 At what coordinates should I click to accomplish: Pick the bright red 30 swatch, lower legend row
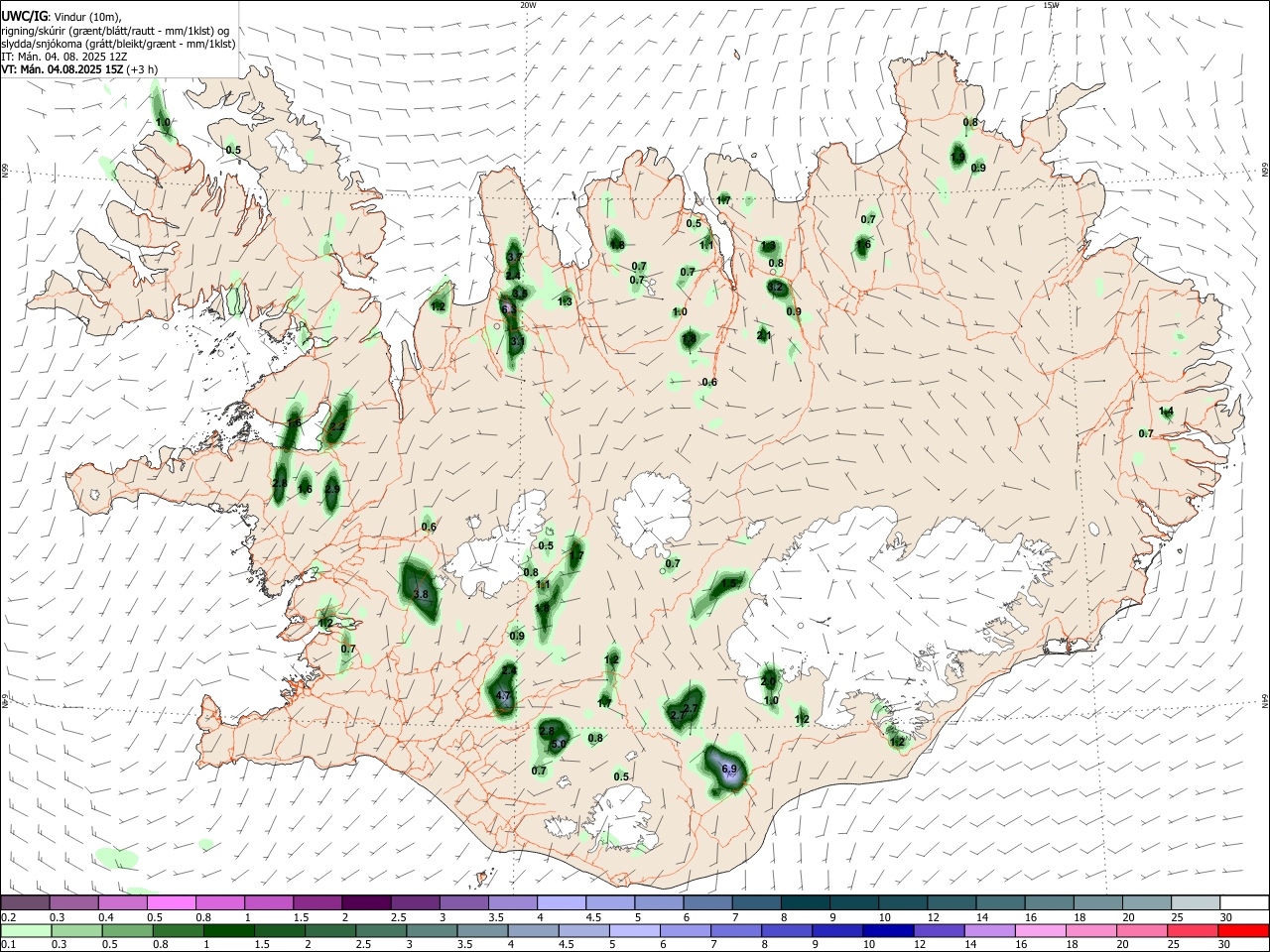pos(1244,930)
